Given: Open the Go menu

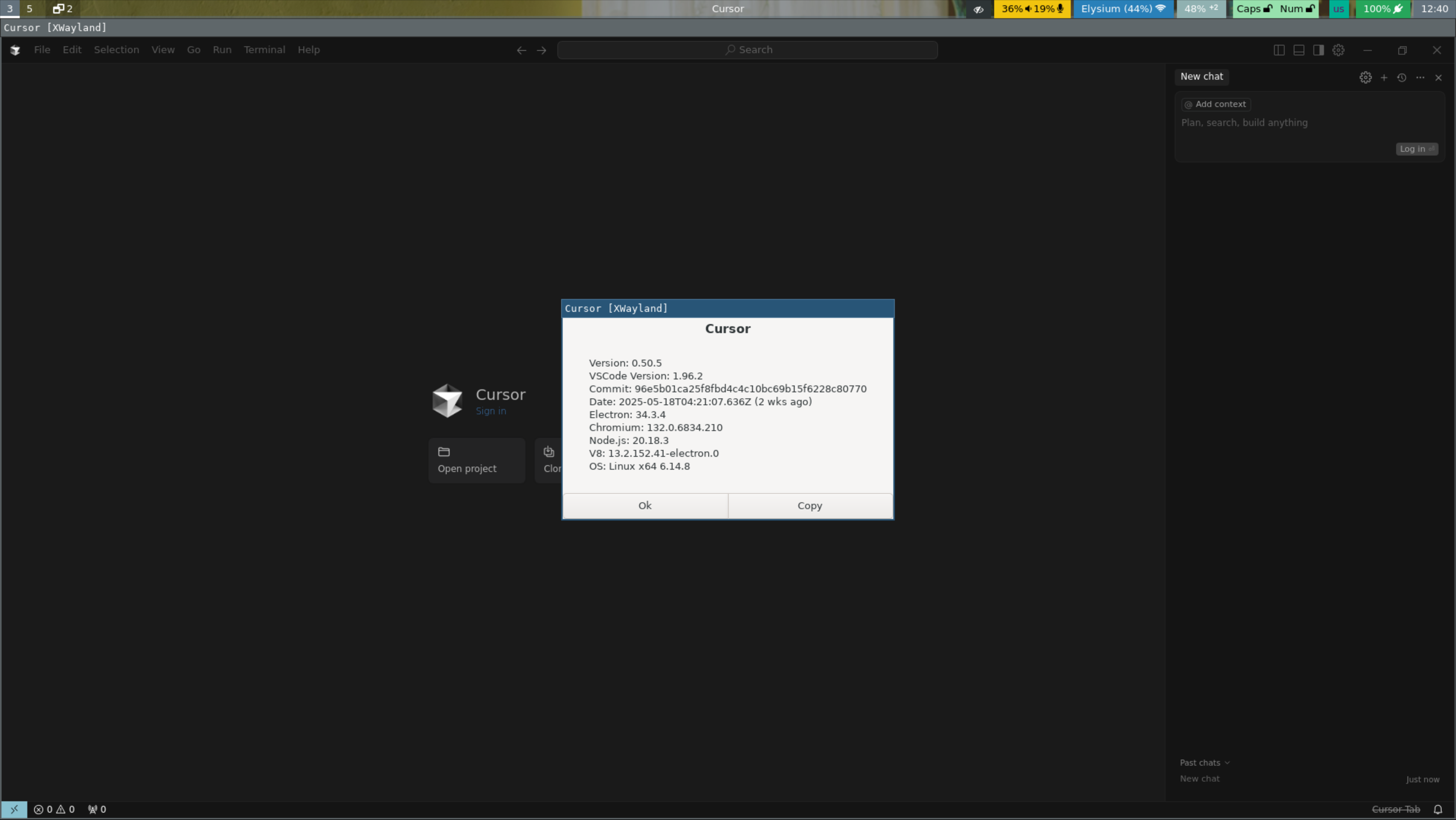Looking at the screenshot, I should pyautogui.click(x=193, y=50).
